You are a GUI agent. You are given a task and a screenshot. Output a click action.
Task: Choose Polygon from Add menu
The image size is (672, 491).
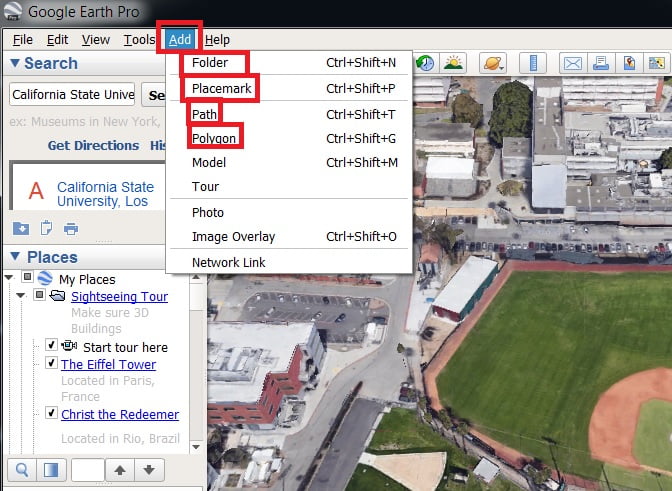(x=289, y=138)
